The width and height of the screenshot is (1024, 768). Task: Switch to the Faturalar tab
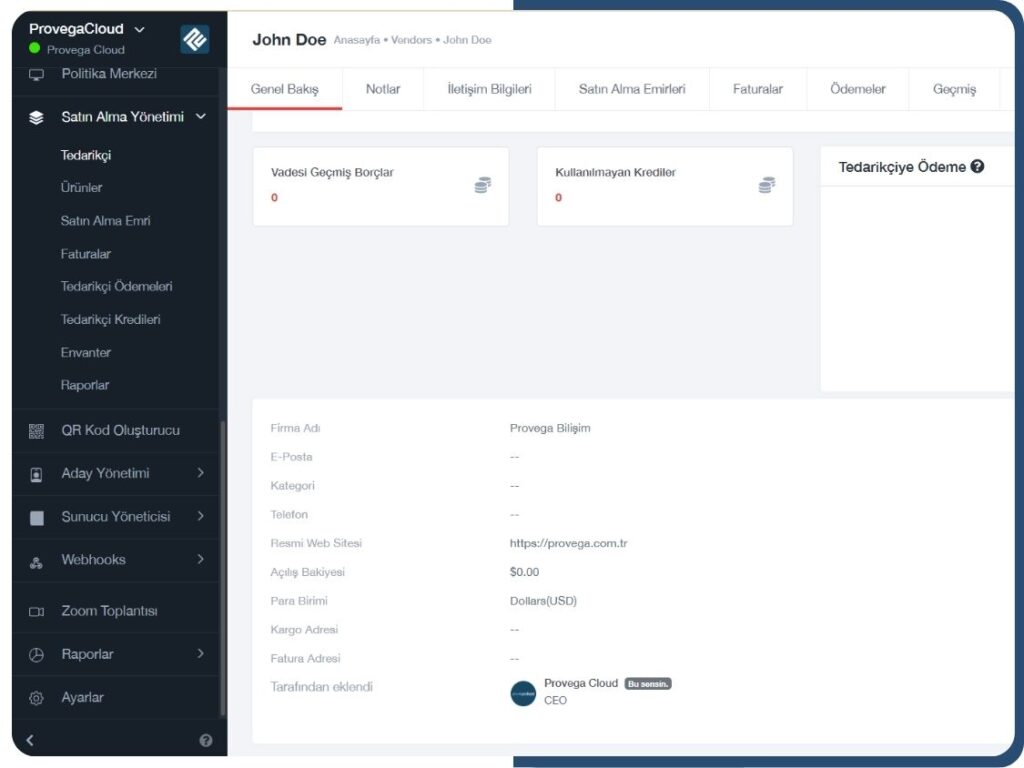[757, 89]
